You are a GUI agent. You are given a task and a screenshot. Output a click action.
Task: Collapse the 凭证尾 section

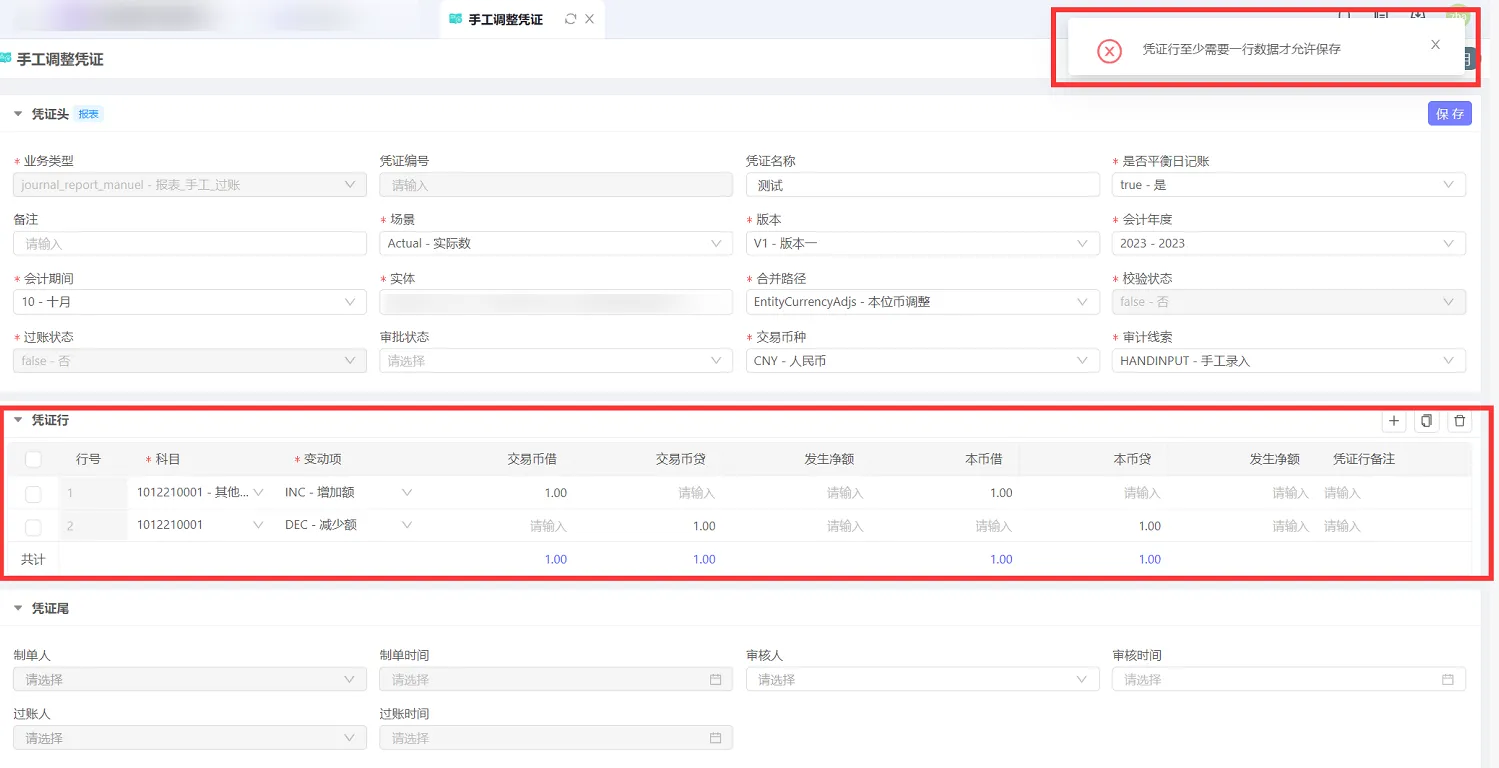point(18,608)
